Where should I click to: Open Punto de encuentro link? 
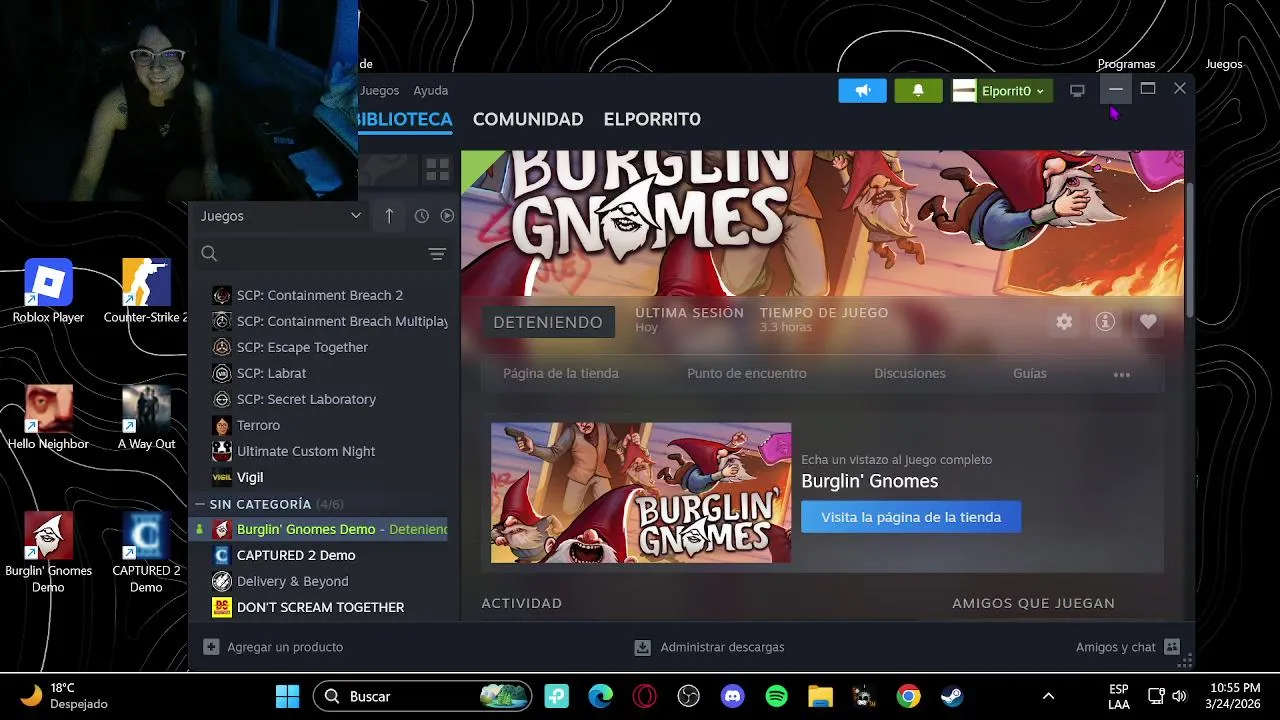747,373
